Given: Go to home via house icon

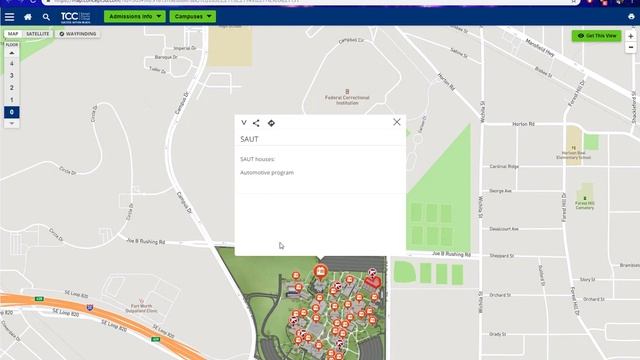Looking at the screenshot, I should point(28,17).
